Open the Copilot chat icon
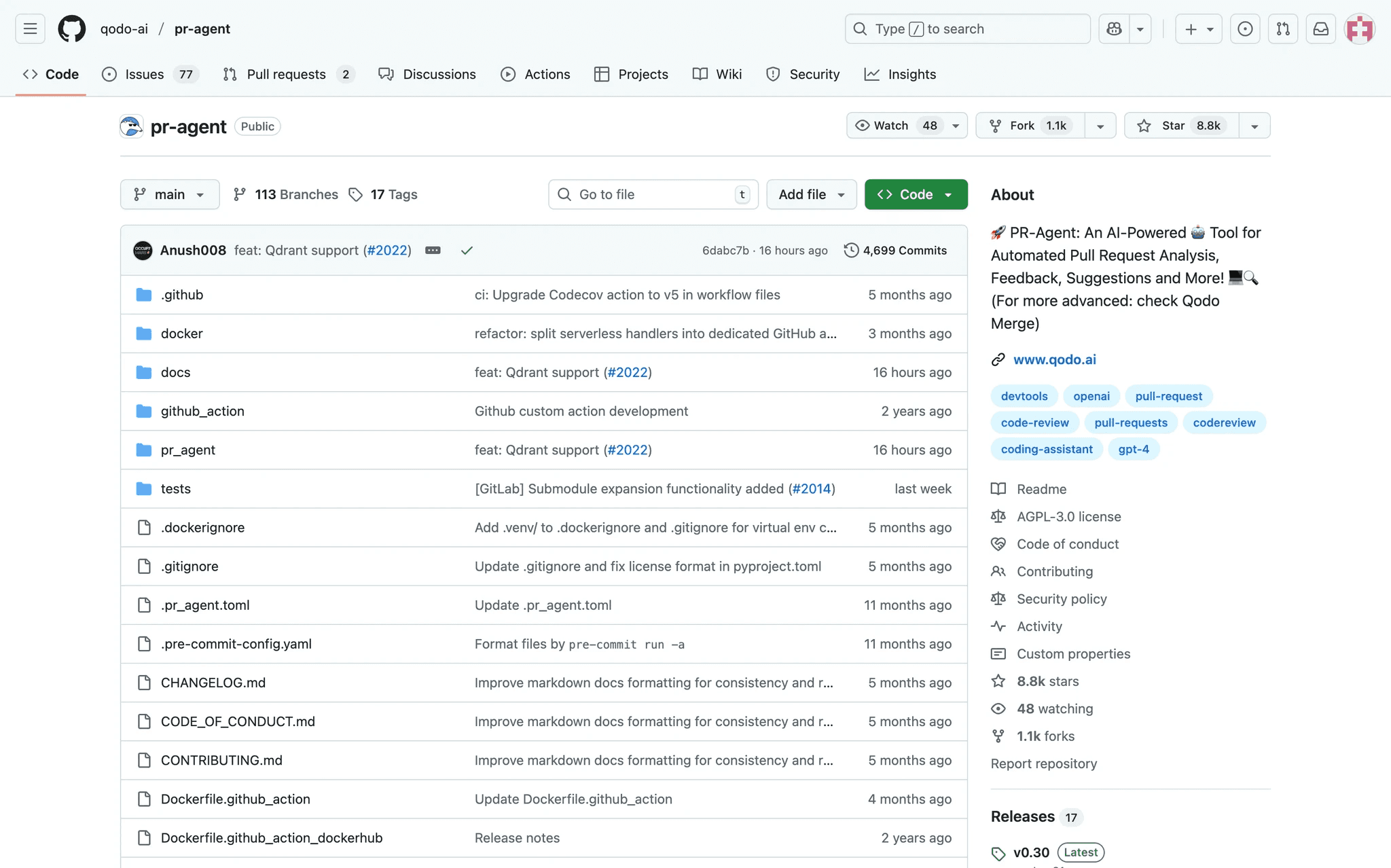Image resolution: width=1391 pixels, height=868 pixels. tap(1115, 29)
